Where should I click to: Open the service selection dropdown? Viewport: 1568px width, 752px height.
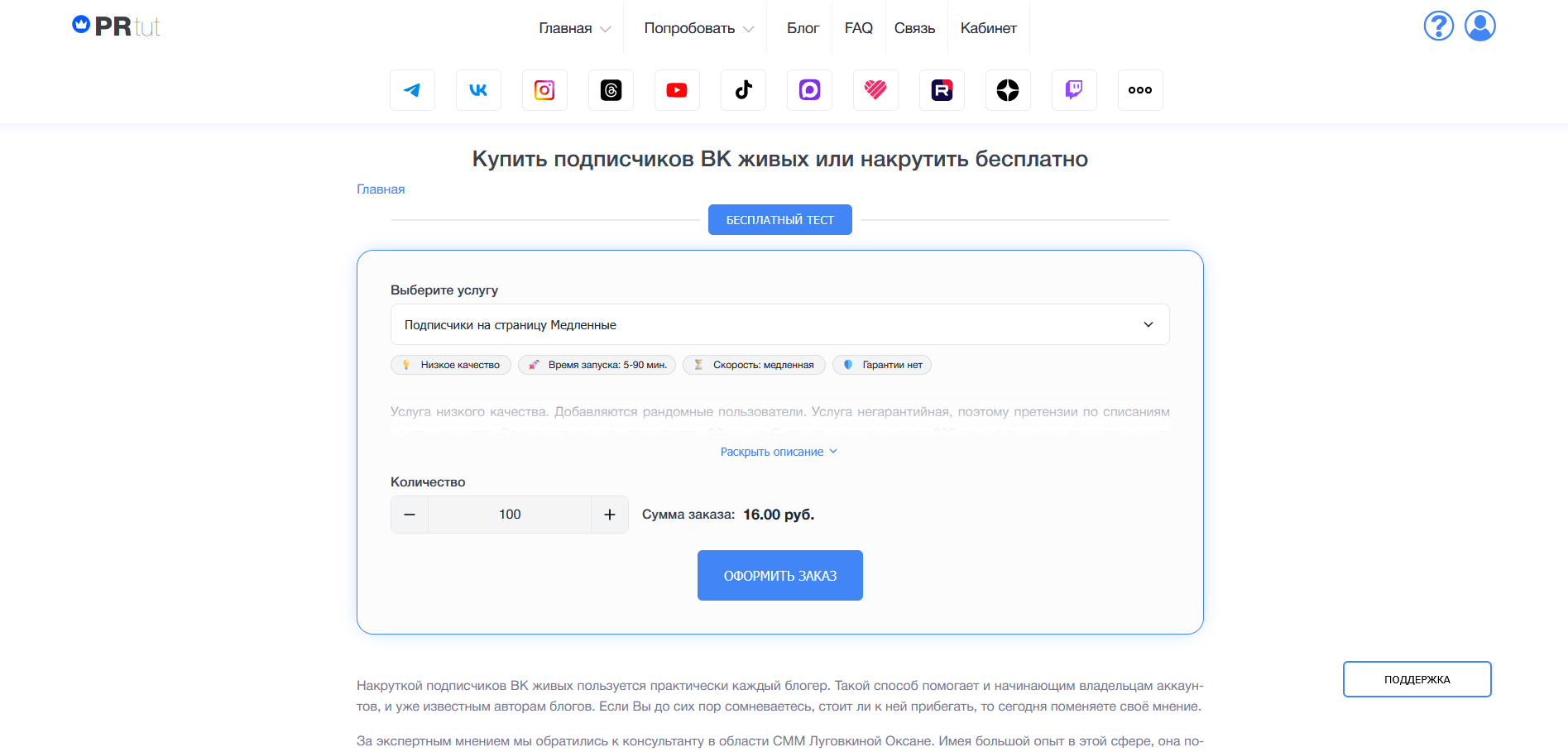pos(779,324)
